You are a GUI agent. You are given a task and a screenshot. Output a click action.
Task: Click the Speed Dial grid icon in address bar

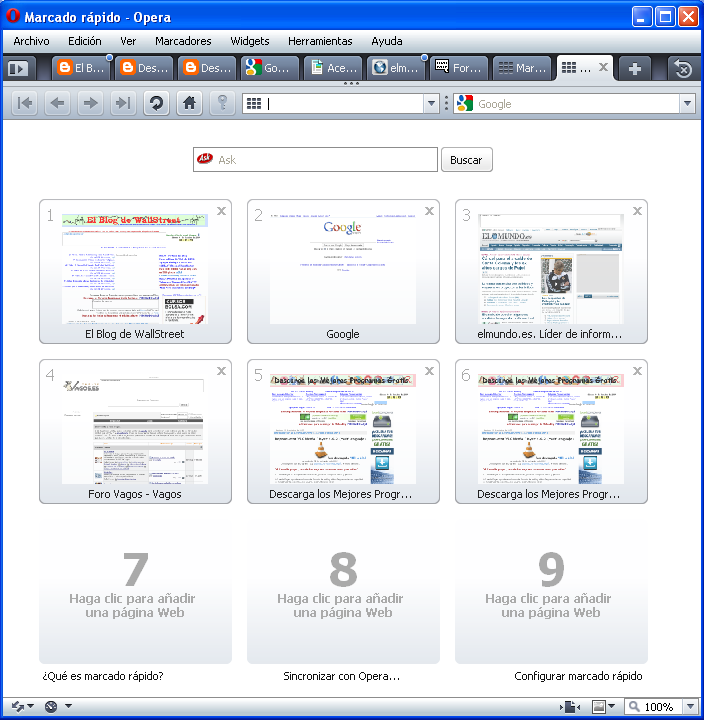[x=254, y=104]
